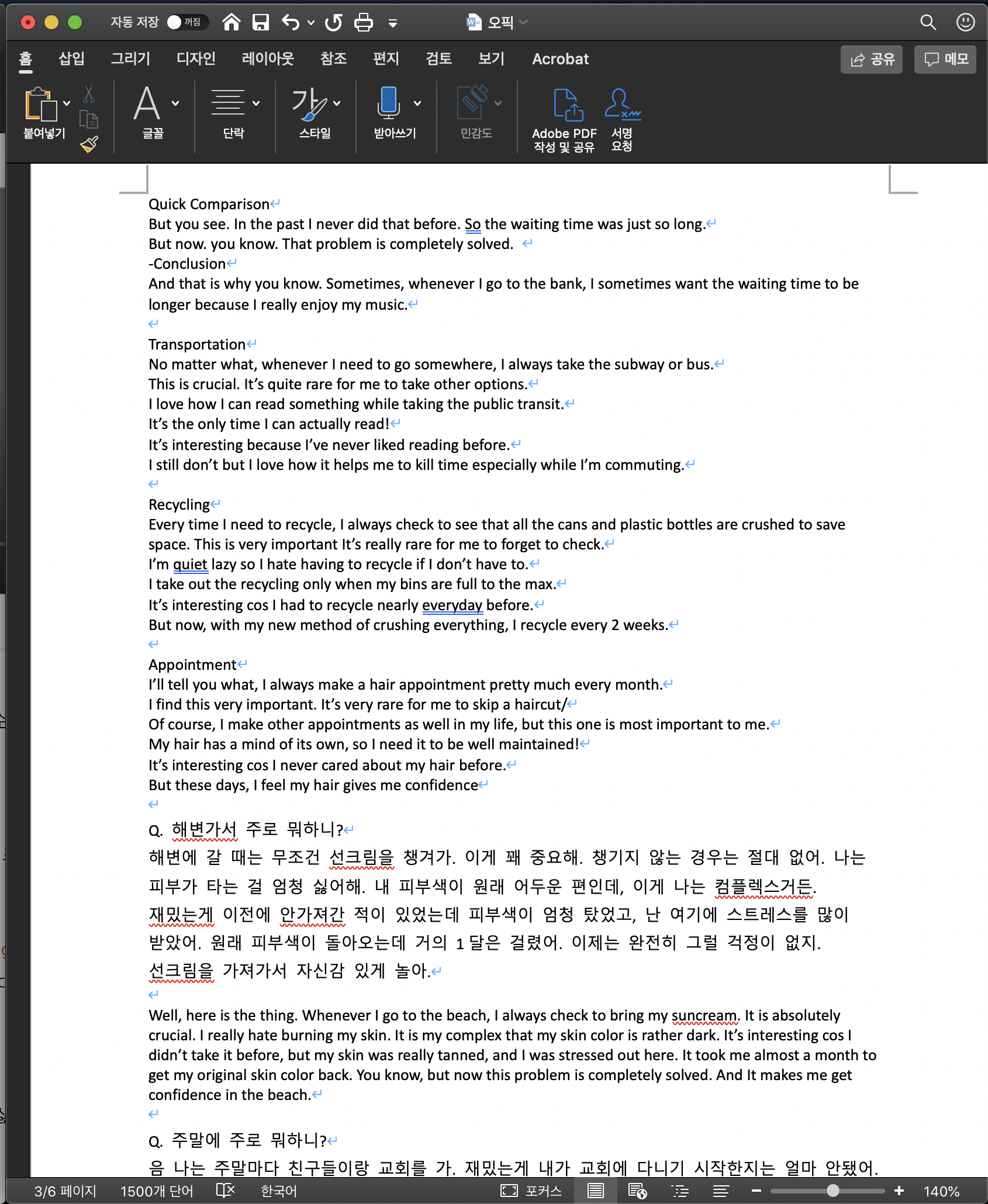The height and width of the screenshot is (1204, 988).
Task: Expand the Paste options arrow
Action: click(x=67, y=103)
